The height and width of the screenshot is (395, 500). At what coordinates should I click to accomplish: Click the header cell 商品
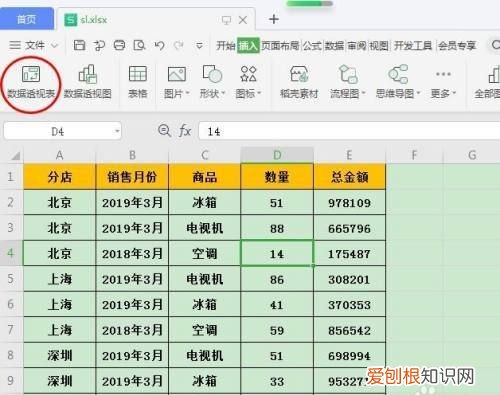(x=205, y=177)
